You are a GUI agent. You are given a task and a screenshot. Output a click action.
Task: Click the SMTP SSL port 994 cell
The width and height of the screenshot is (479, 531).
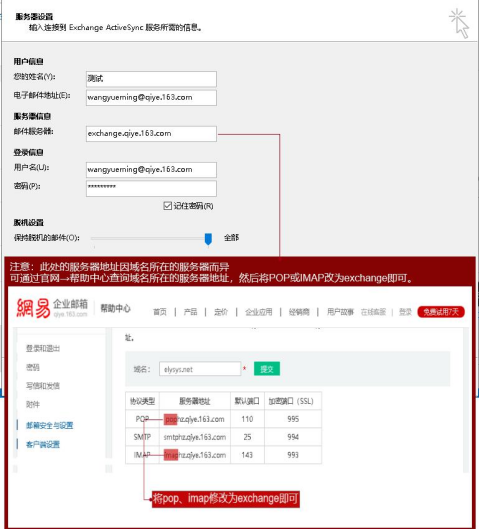click(293, 437)
